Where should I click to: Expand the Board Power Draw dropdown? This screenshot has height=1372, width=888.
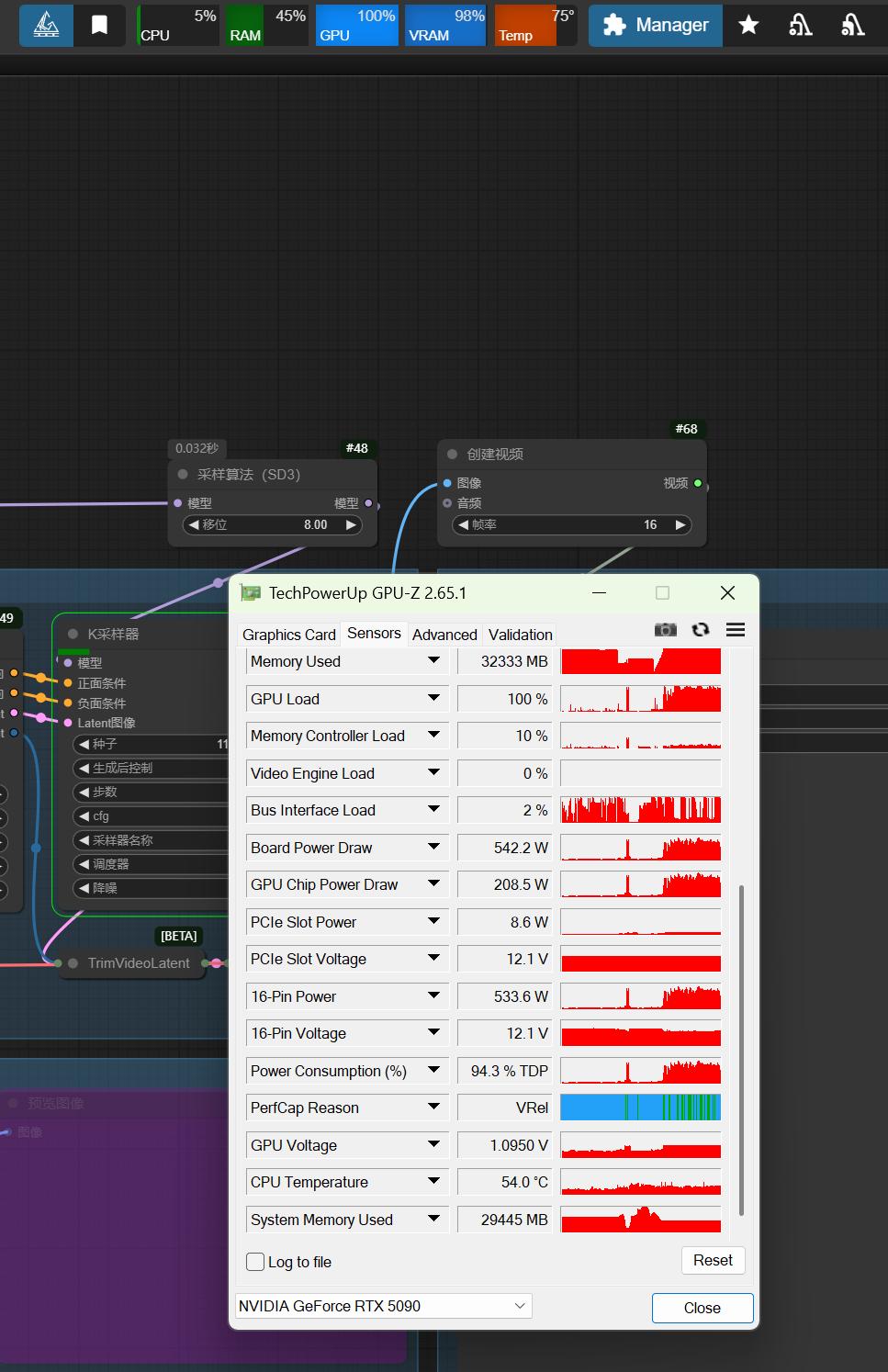click(433, 847)
